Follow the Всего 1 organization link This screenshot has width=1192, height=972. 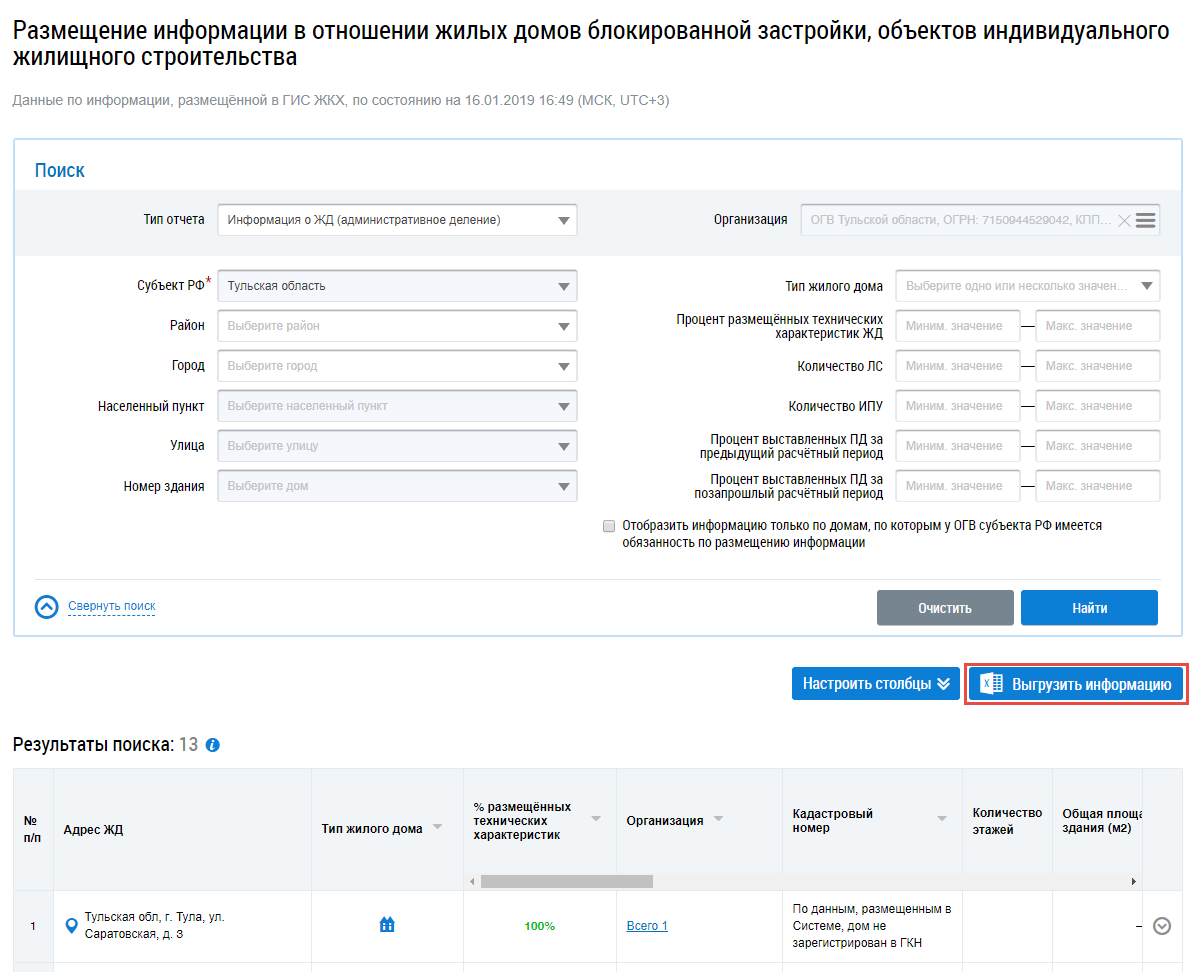click(x=647, y=926)
